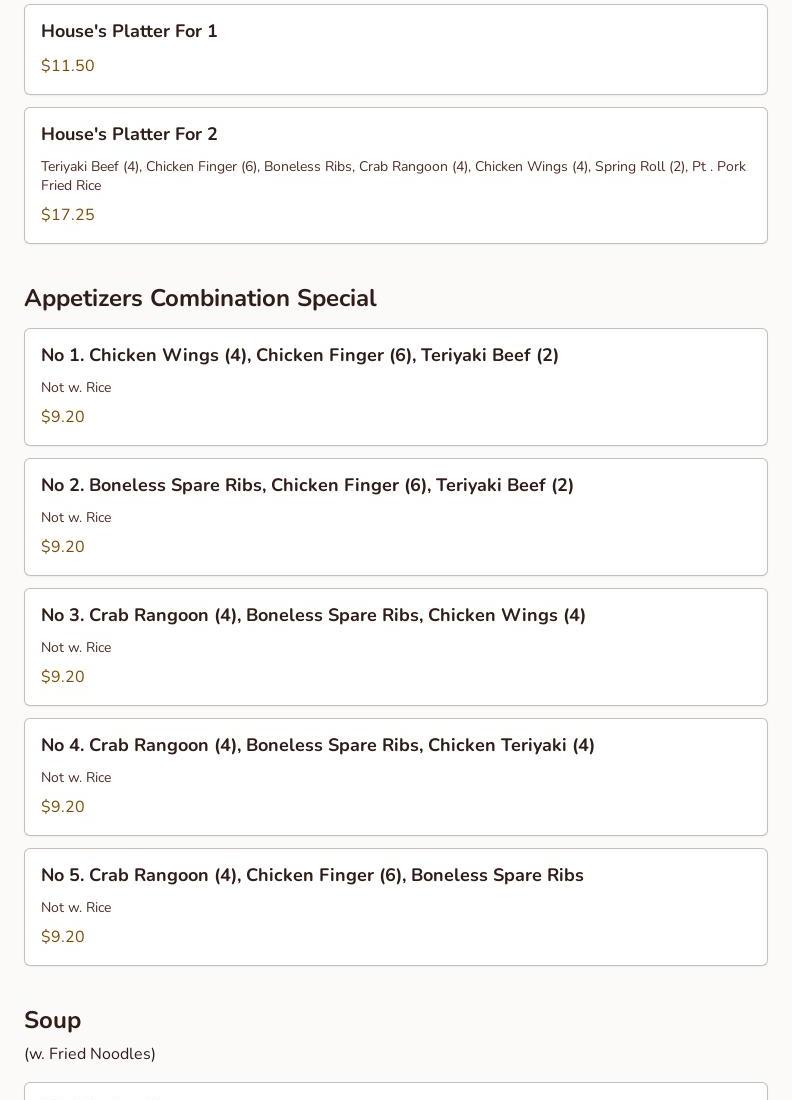
Task: Click the $9.20 price of combo No 4
Action: (63, 807)
